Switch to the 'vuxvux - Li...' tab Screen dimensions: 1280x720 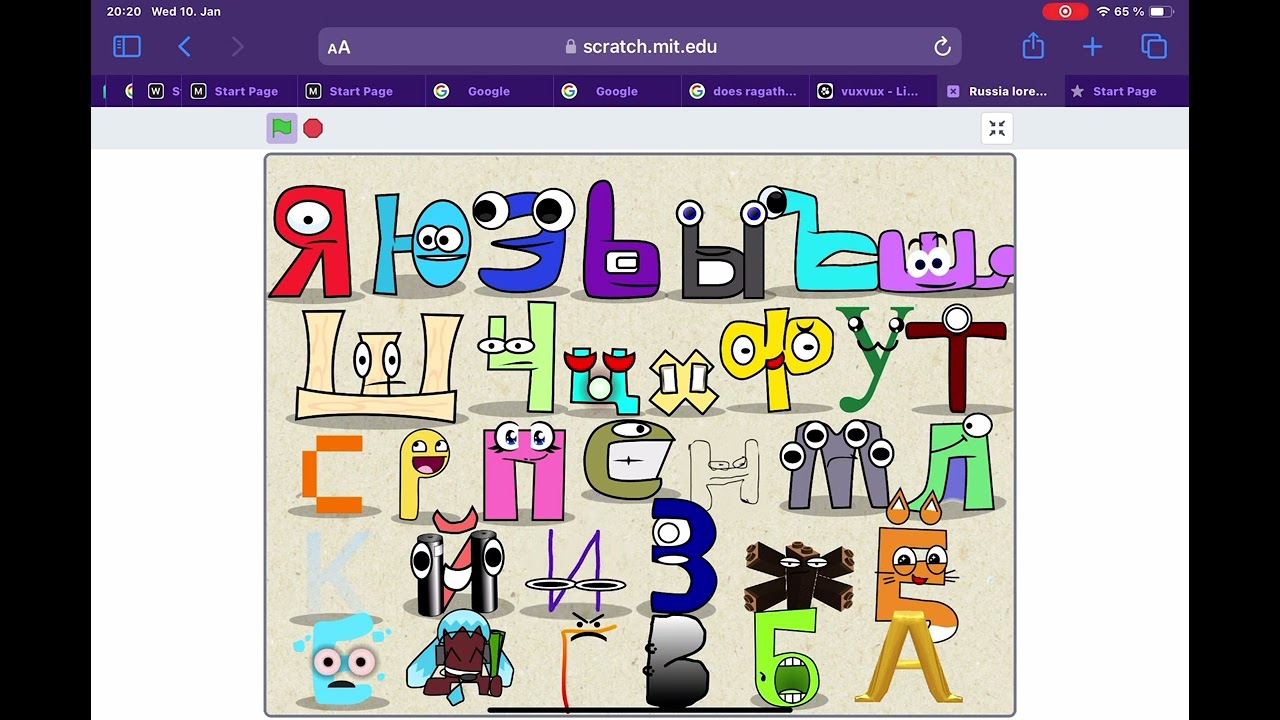[873, 91]
